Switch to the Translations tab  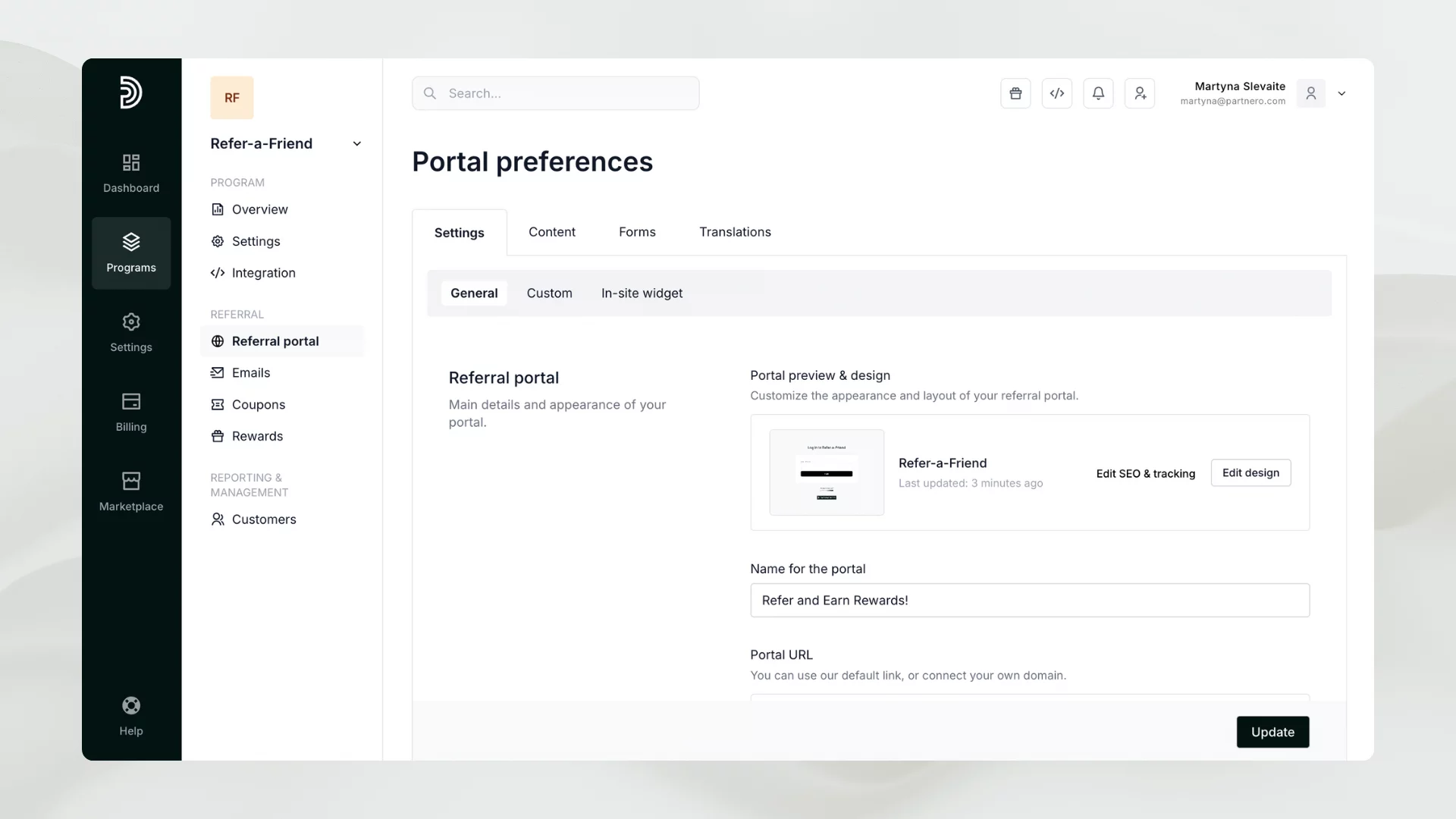click(x=735, y=232)
